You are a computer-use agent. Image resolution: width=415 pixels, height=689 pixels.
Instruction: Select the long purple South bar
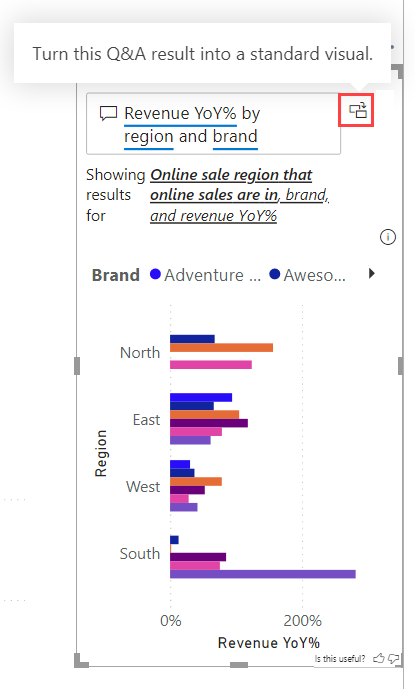point(263,574)
